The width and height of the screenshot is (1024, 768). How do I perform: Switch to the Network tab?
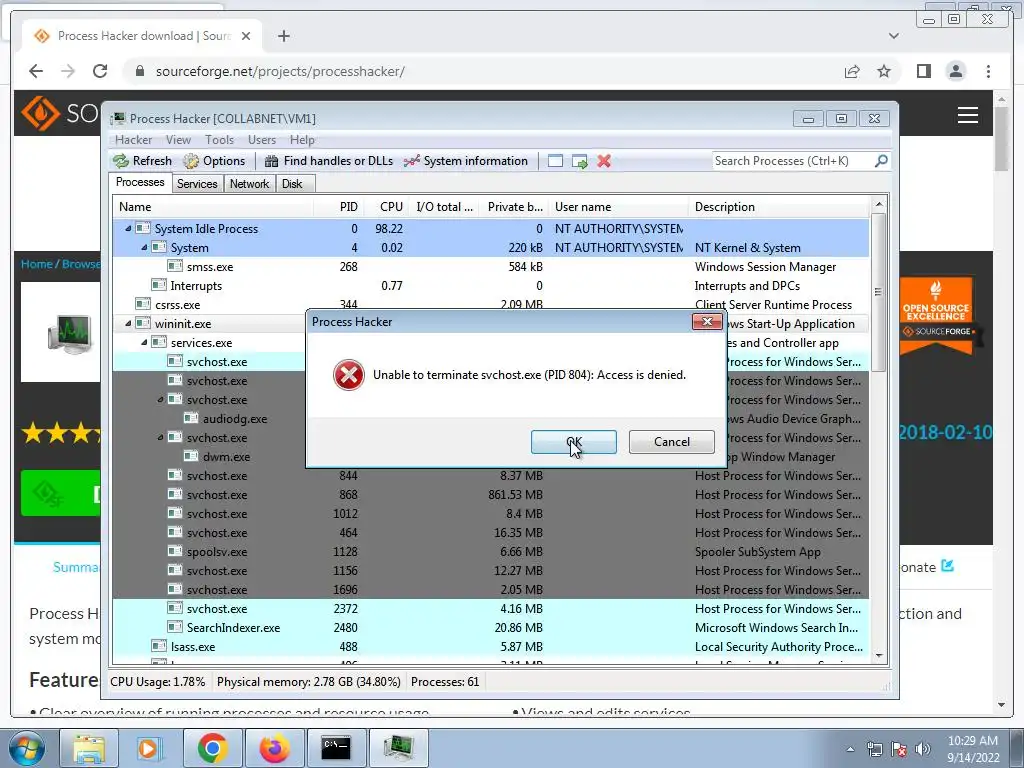pos(249,184)
